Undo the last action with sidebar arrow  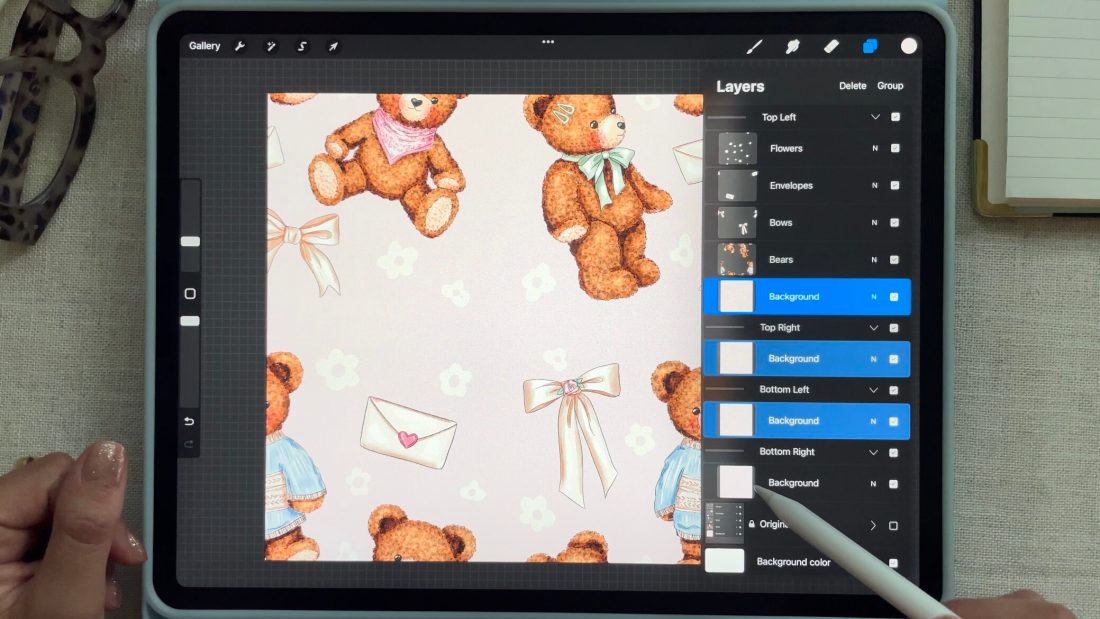click(x=189, y=421)
